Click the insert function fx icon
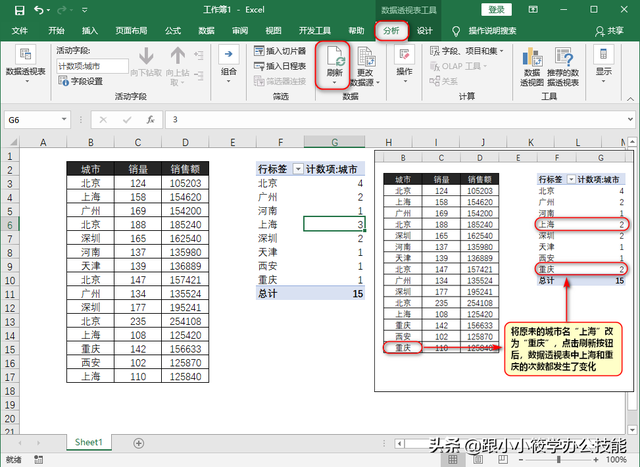This screenshot has height=467, width=640. coord(151,120)
